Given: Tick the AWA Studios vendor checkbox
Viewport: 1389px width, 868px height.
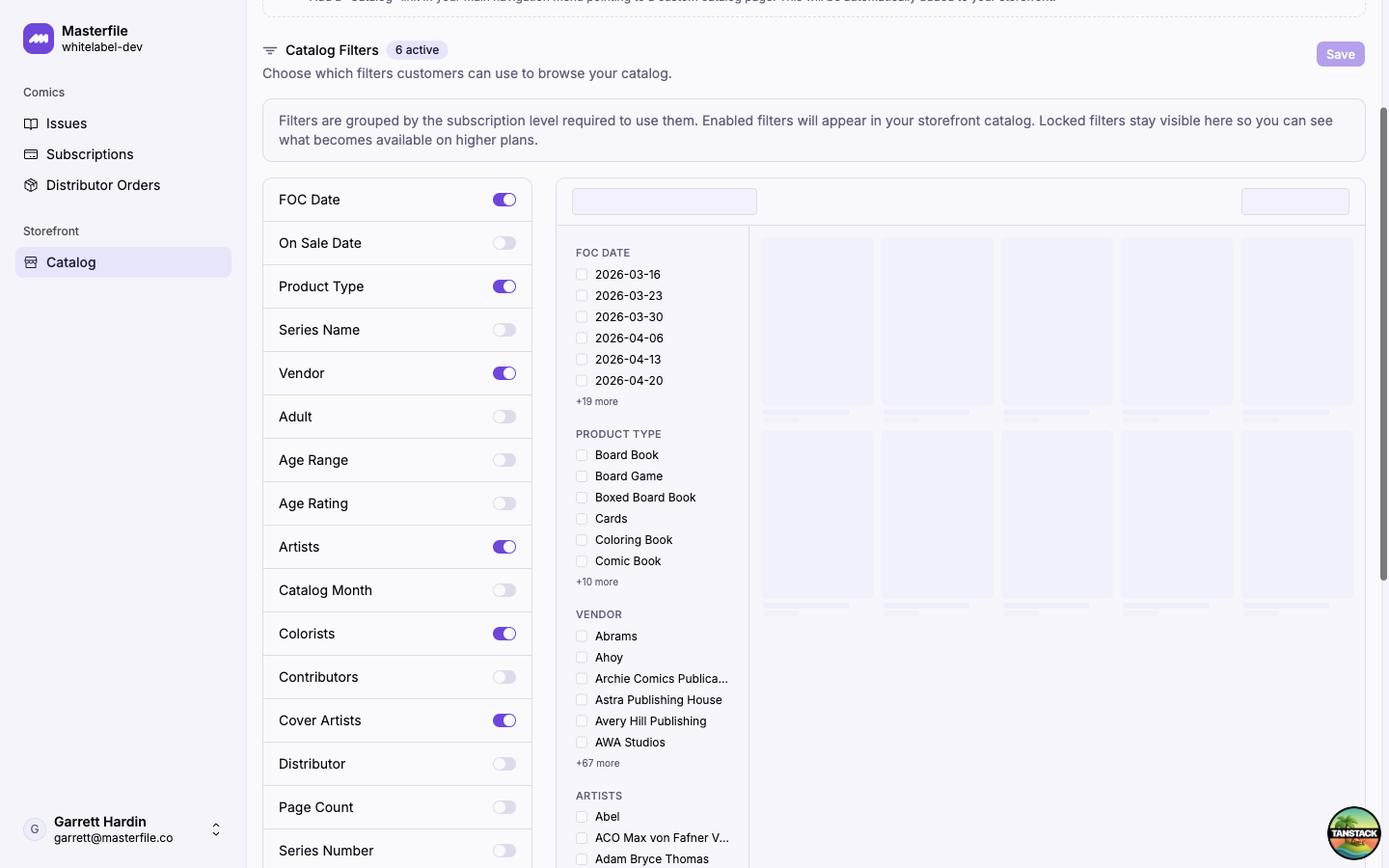Looking at the screenshot, I should pyautogui.click(x=582, y=743).
